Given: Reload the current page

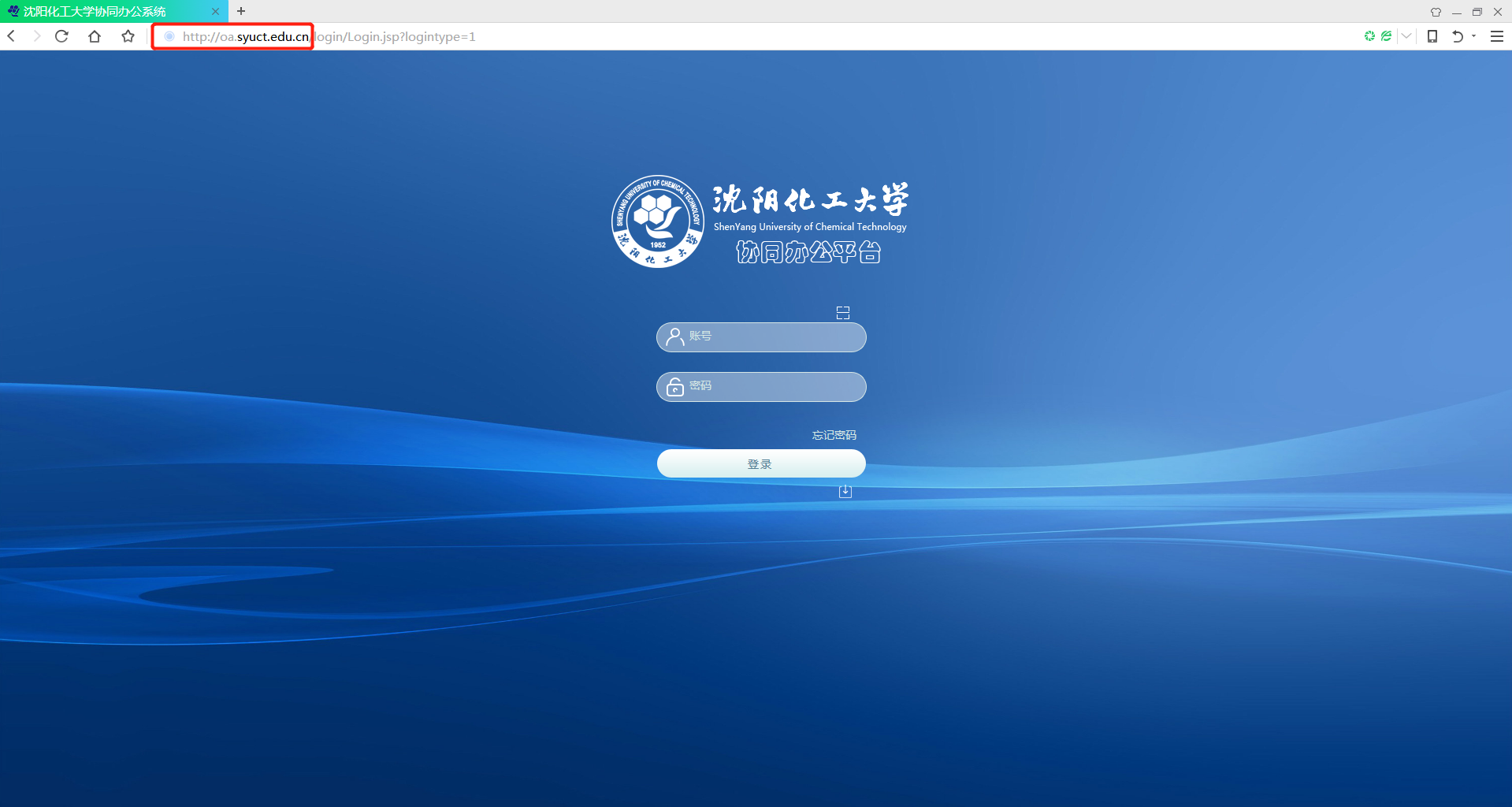Looking at the screenshot, I should [61, 36].
